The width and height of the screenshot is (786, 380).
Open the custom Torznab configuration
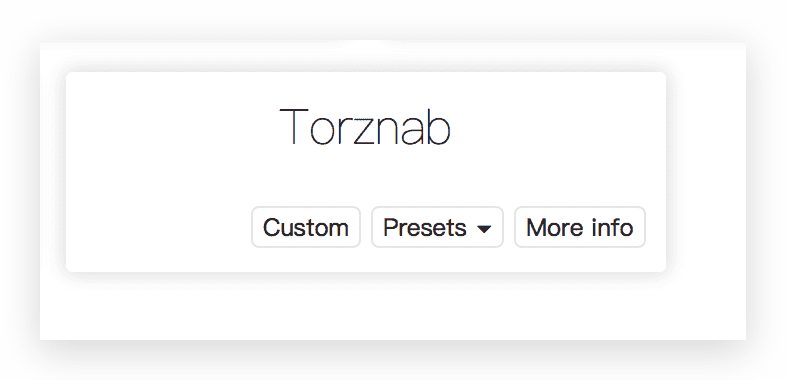click(306, 227)
